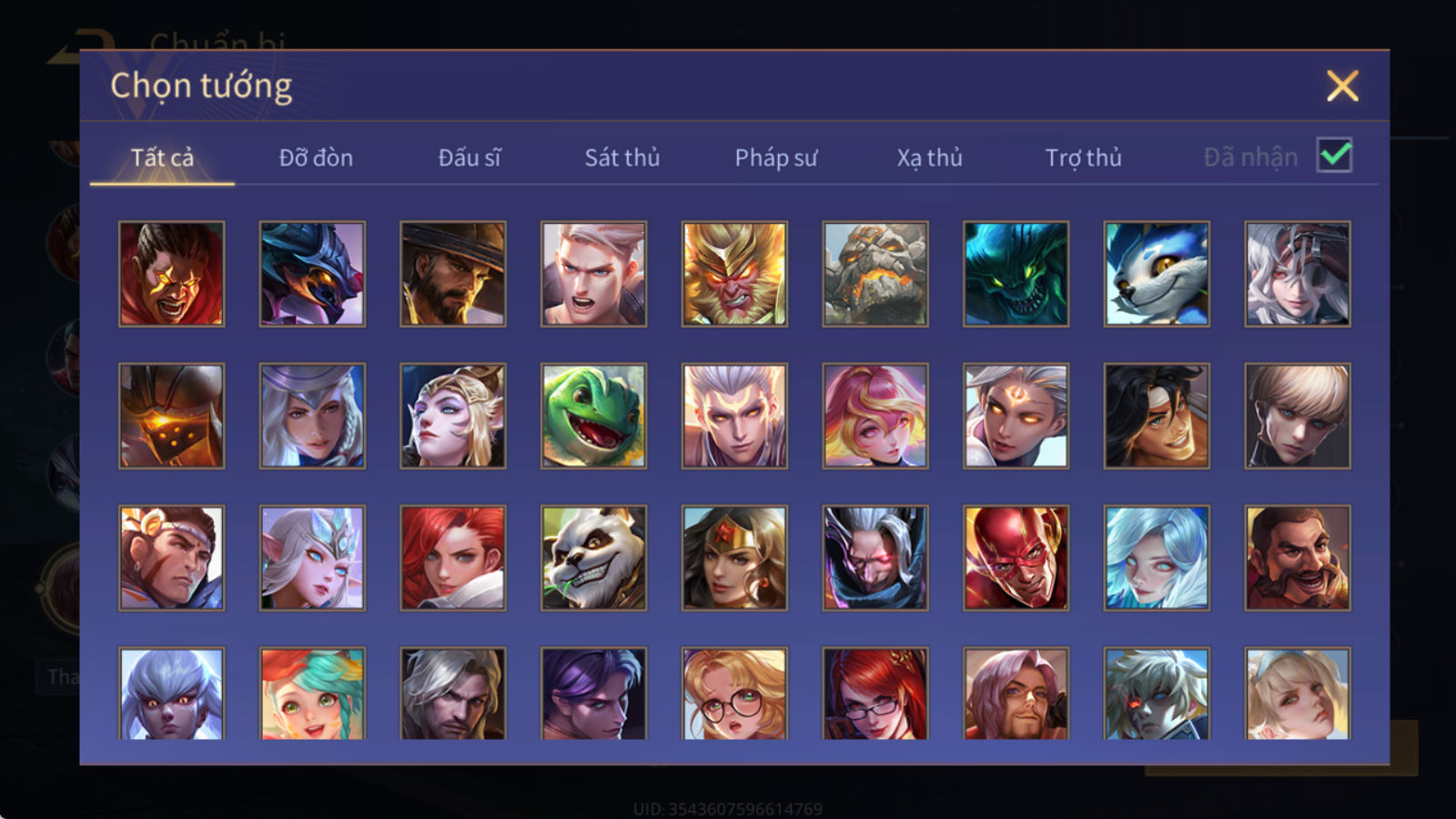Toggle the Đã nhận checkbox

click(1335, 156)
